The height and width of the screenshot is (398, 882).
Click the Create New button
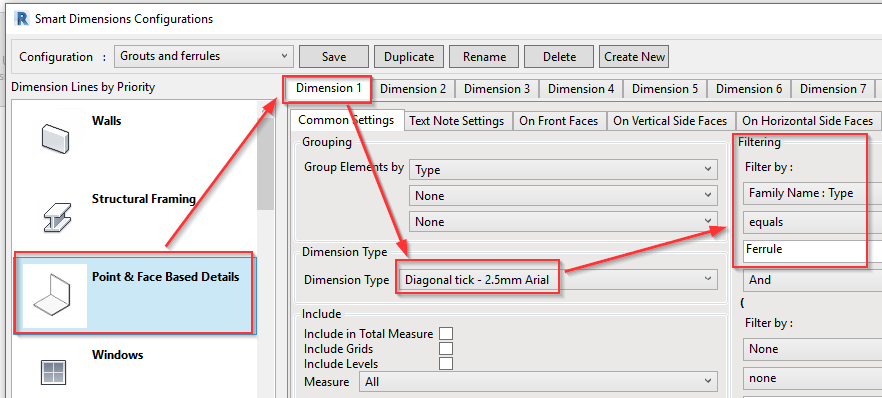pos(634,57)
